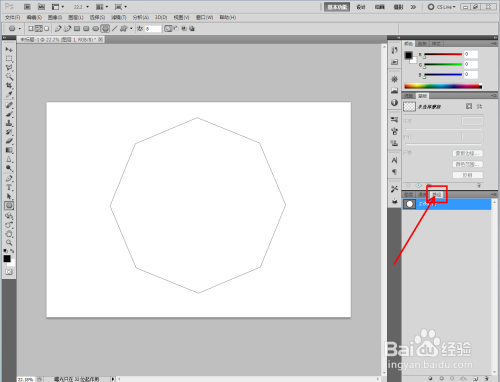This screenshot has width=500, height=382.
Task: Select the Crop tool
Action: (9, 86)
